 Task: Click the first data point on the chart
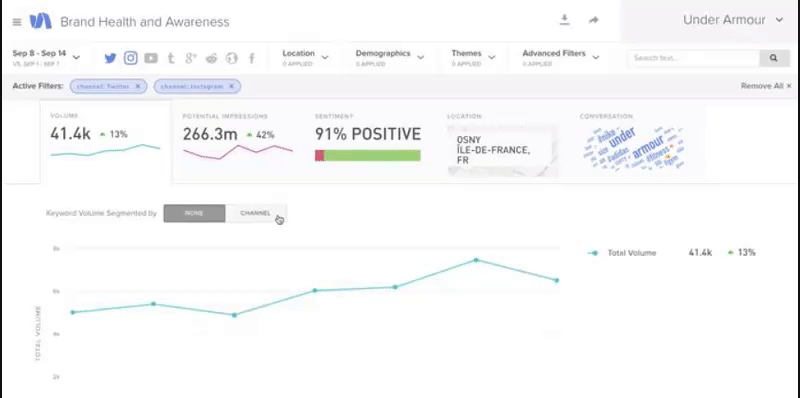click(x=72, y=312)
